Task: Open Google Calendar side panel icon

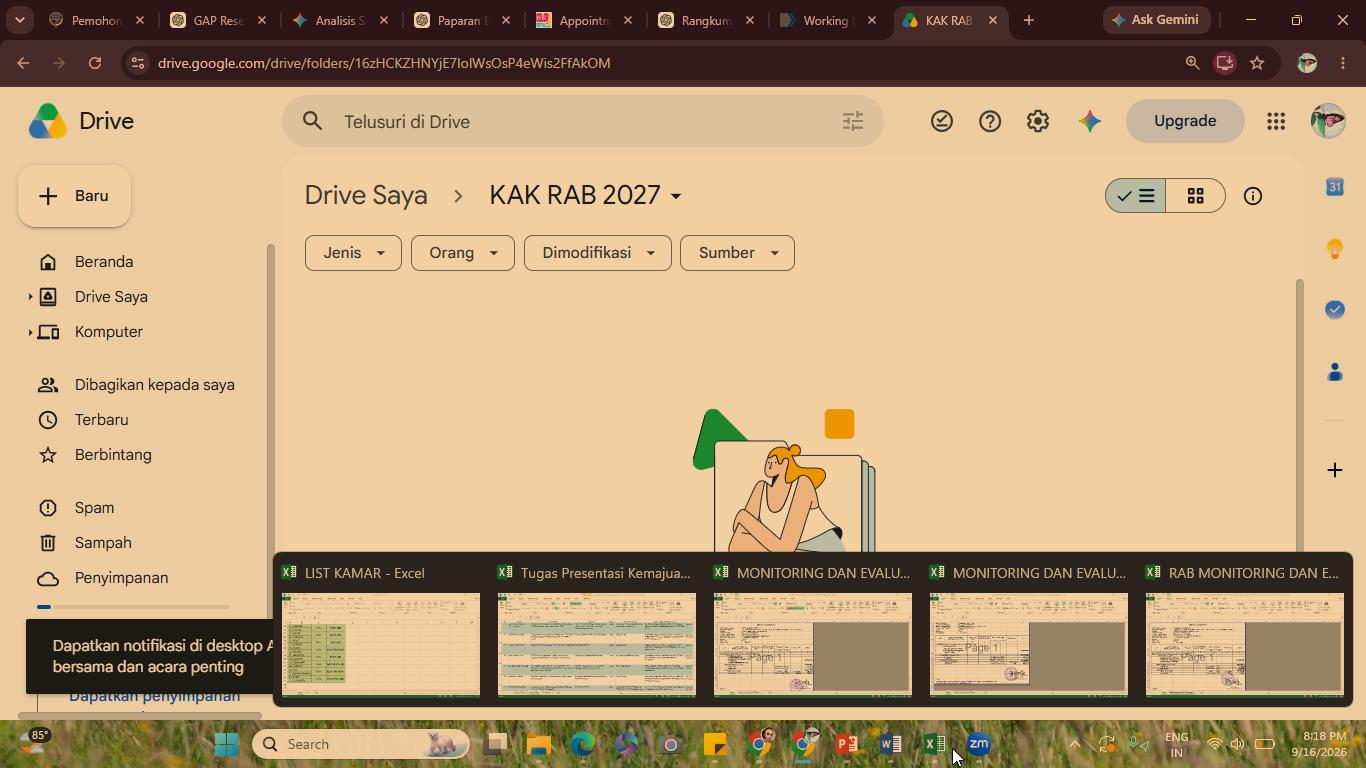Action: click(1335, 187)
